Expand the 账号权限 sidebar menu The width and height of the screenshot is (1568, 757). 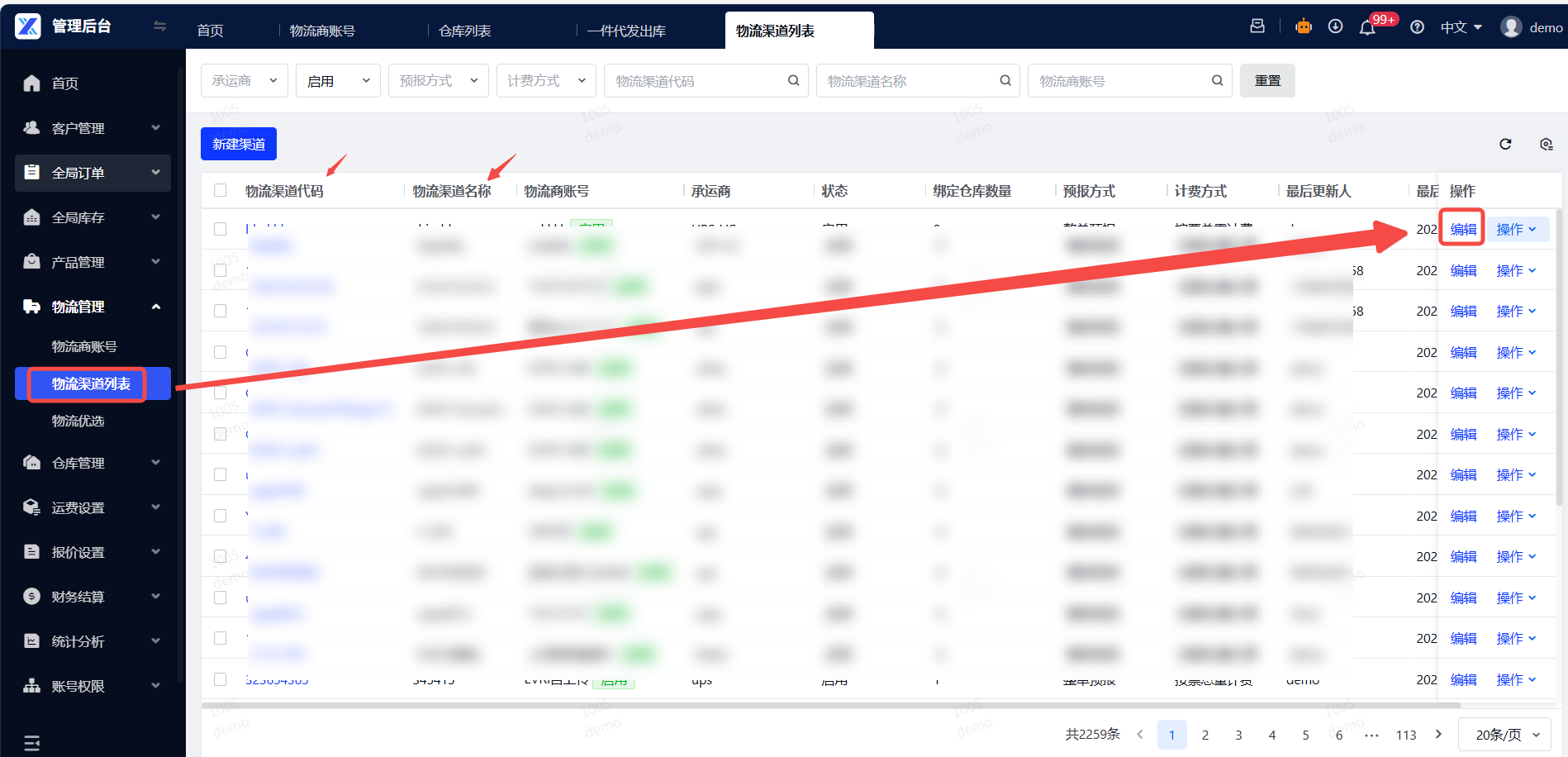[93, 686]
